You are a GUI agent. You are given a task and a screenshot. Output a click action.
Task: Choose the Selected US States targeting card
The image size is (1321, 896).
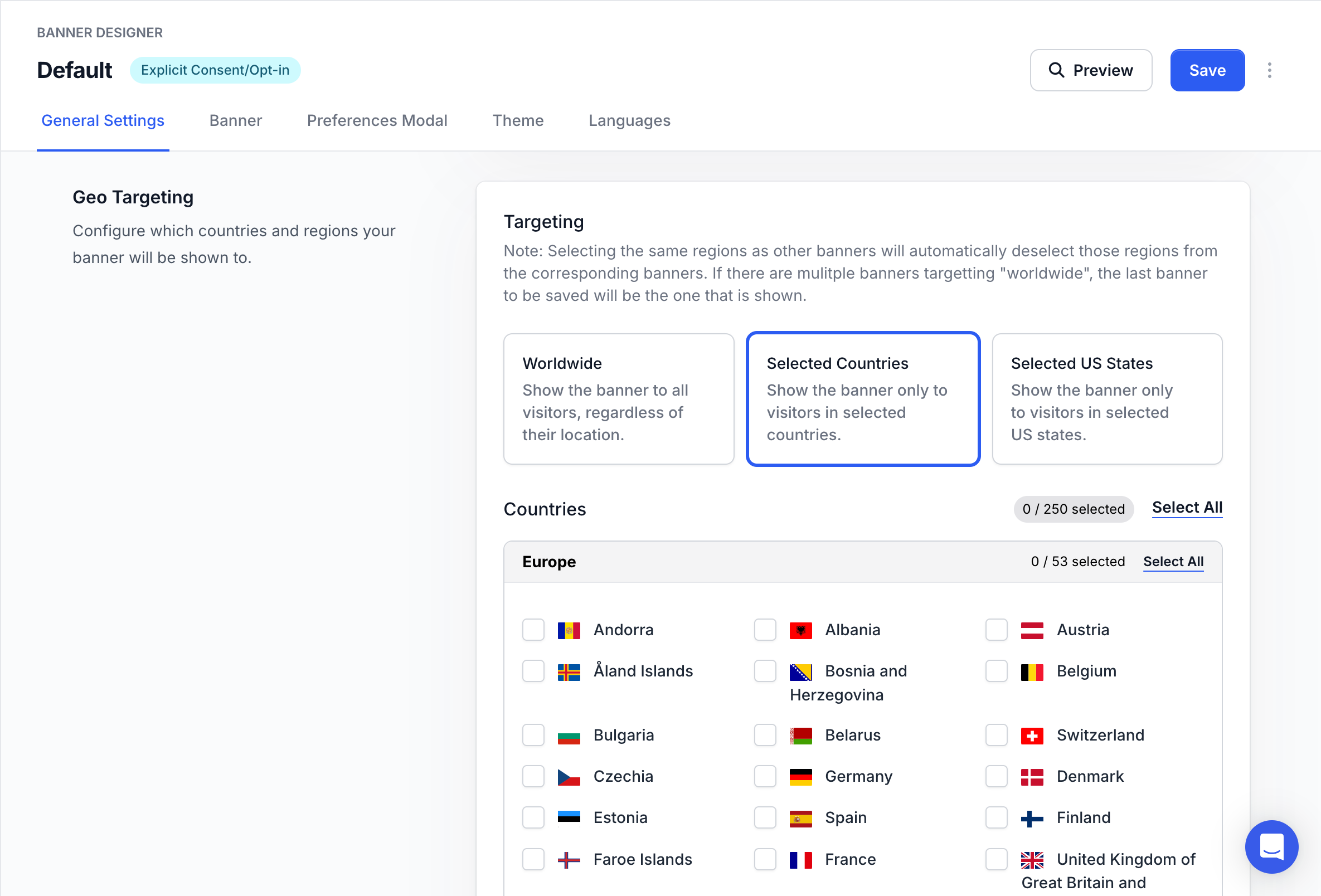pyautogui.click(x=1107, y=399)
